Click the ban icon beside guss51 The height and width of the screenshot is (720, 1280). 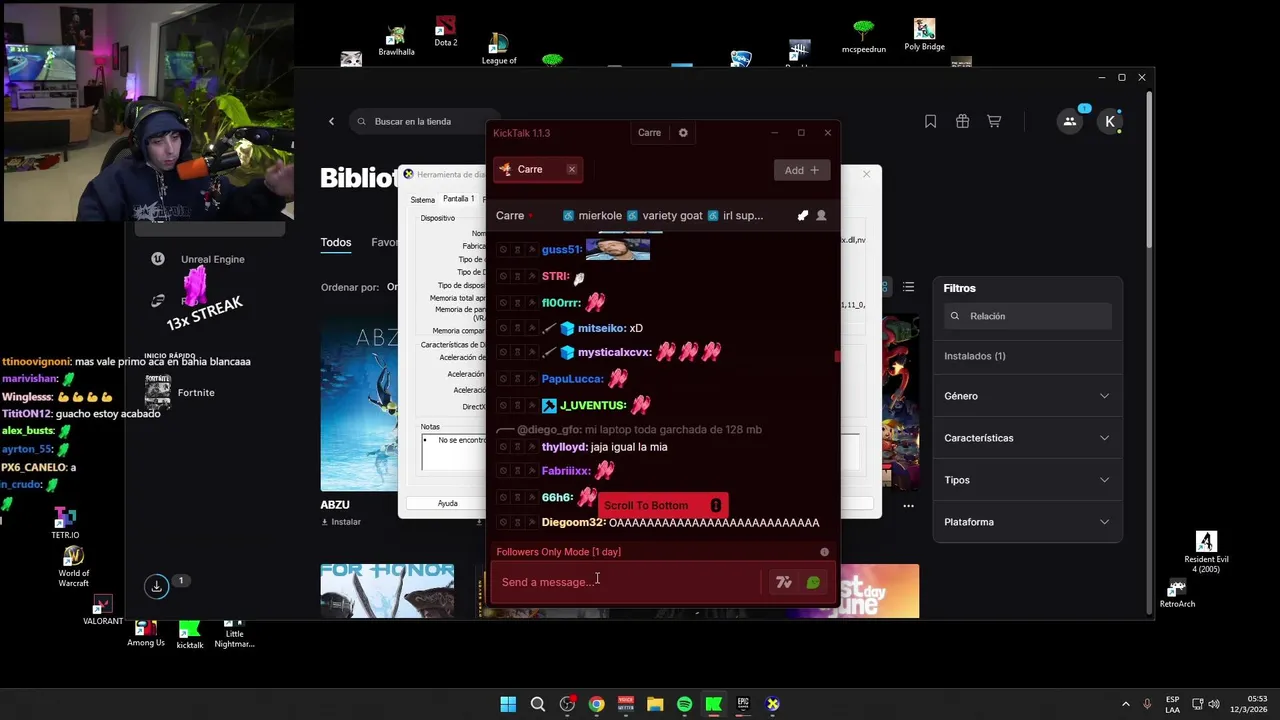point(503,250)
